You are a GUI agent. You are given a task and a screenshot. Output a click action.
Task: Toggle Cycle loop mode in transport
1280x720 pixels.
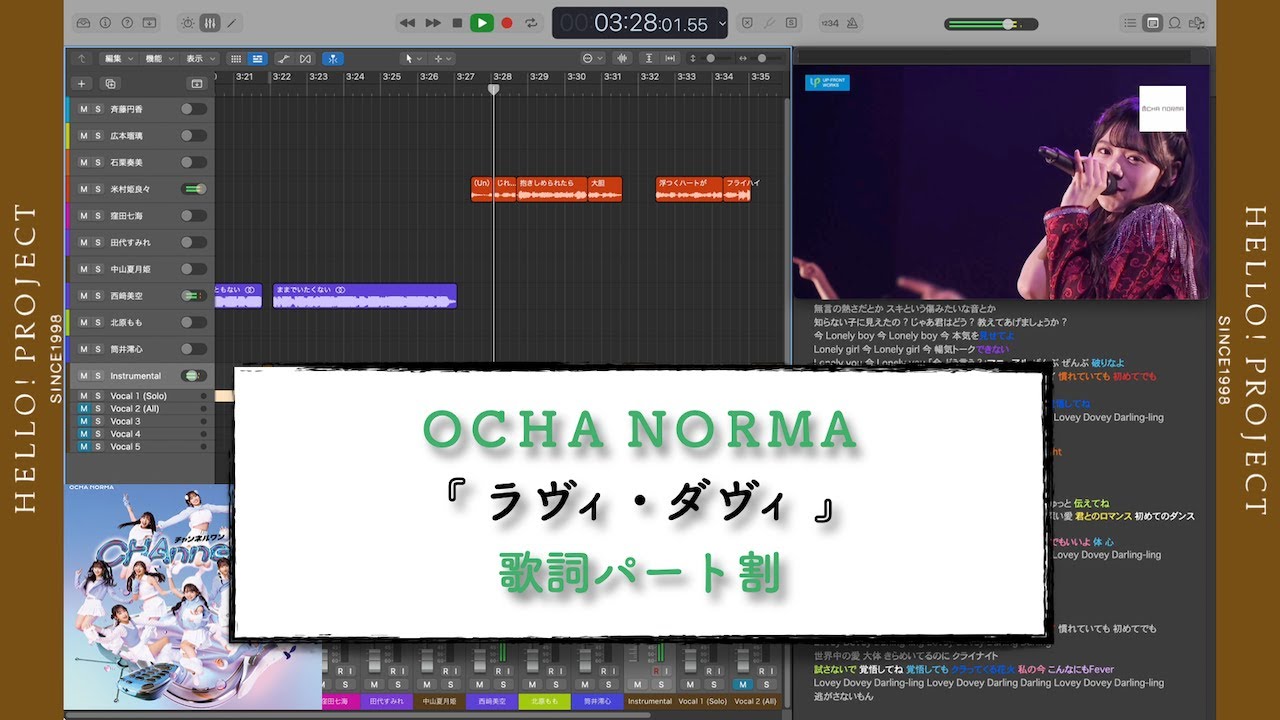coord(531,22)
